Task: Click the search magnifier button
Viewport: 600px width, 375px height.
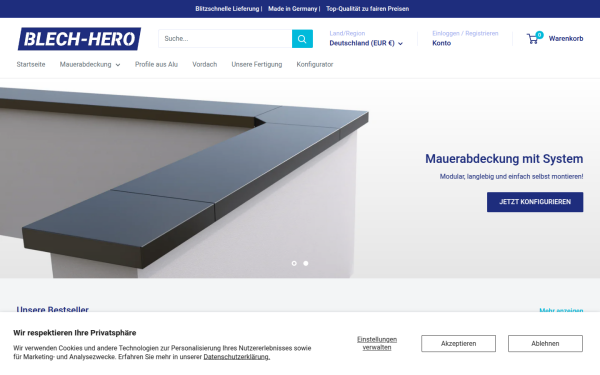Action: (302, 39)
